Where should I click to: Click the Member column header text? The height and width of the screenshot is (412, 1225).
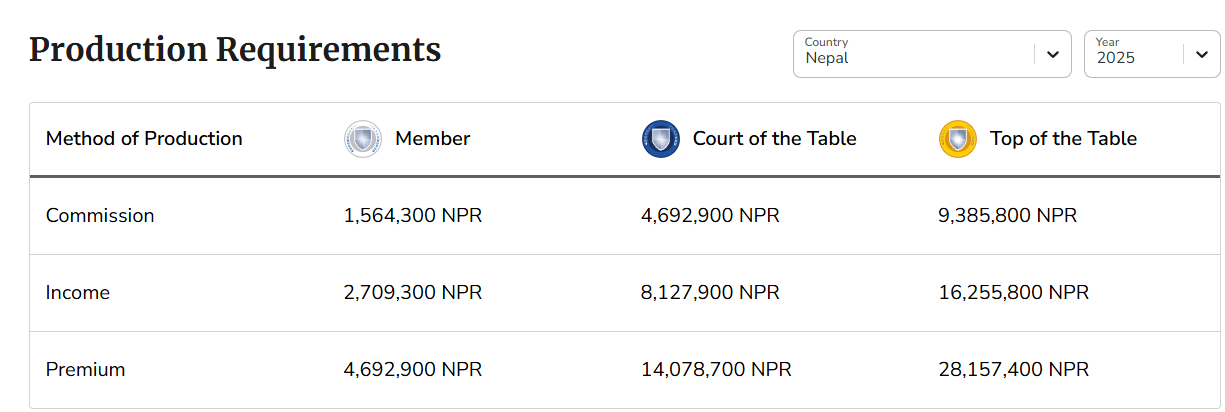(433, 139)
